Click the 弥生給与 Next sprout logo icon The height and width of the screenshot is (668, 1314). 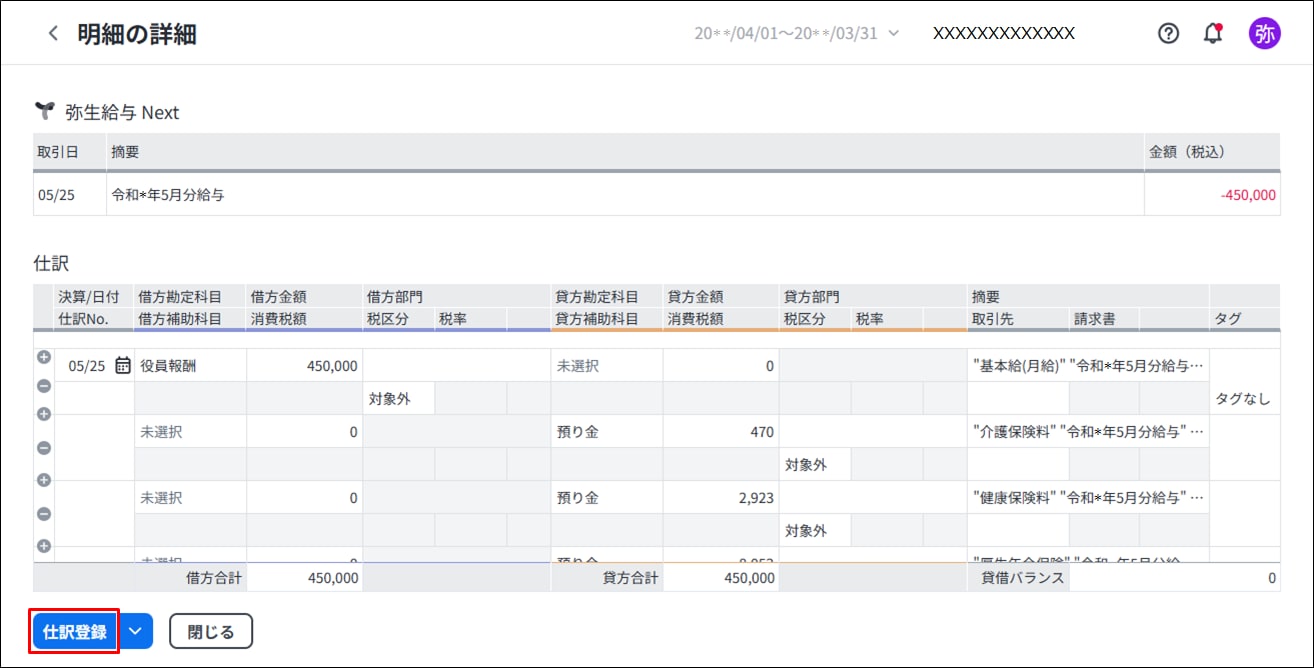click(44, 111)
